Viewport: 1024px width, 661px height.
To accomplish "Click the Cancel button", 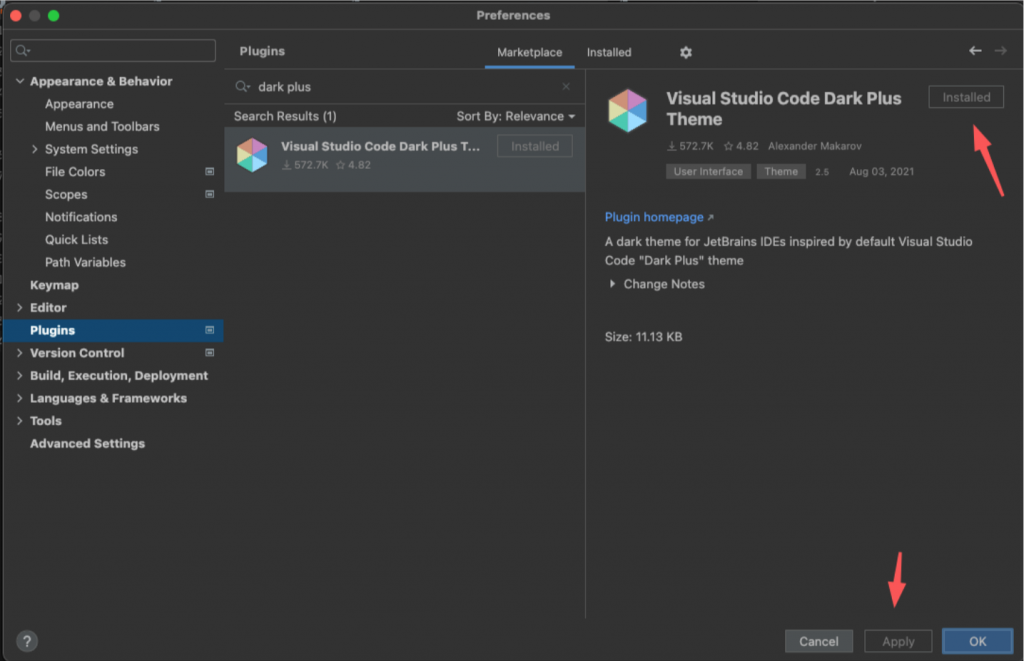I will 819,641.
